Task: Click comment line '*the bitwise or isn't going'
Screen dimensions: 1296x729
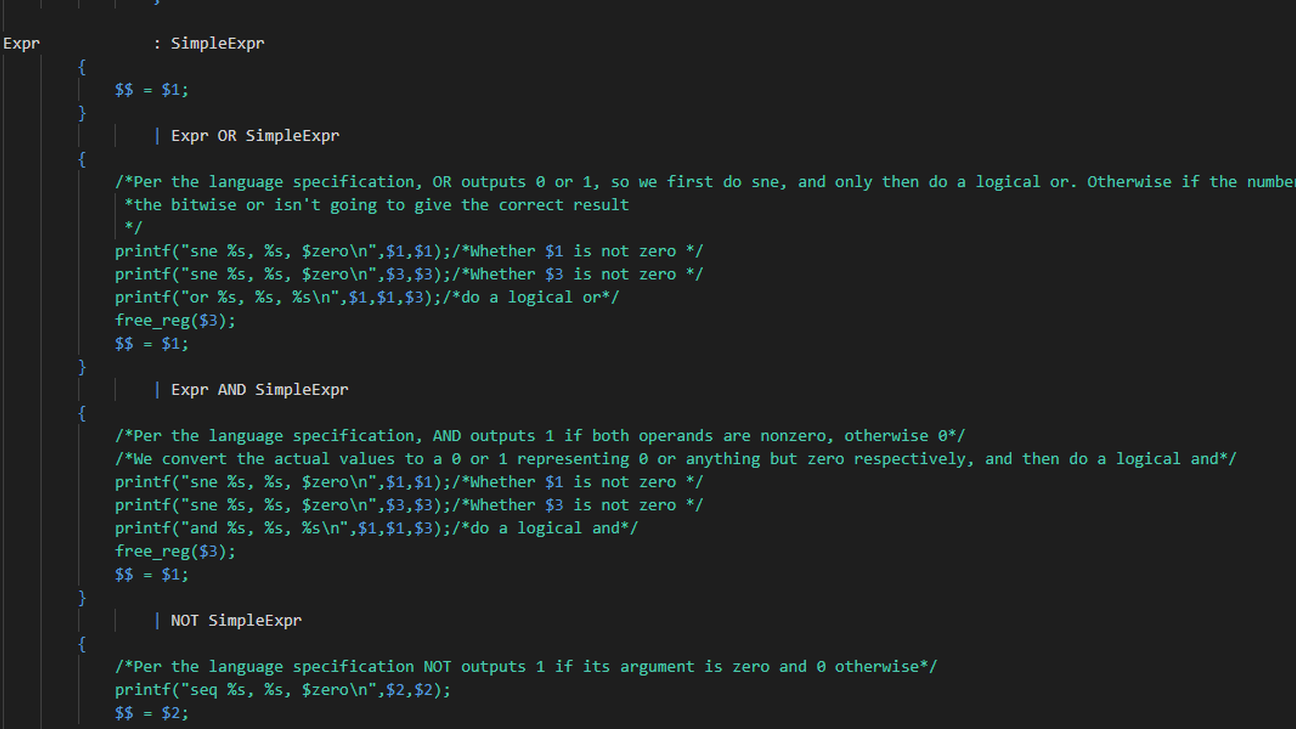Action: click(x=377, y=205)
